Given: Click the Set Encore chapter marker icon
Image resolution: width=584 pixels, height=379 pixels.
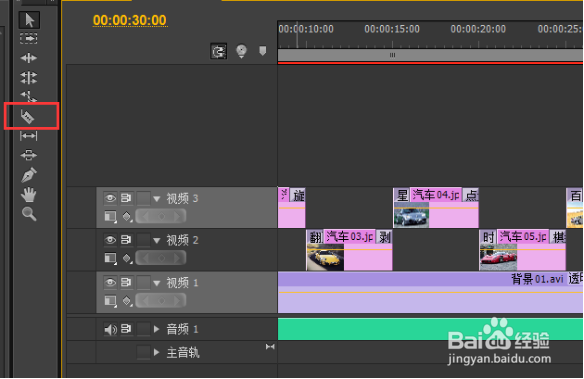Looking at the screenshot, I should [241, 51].
